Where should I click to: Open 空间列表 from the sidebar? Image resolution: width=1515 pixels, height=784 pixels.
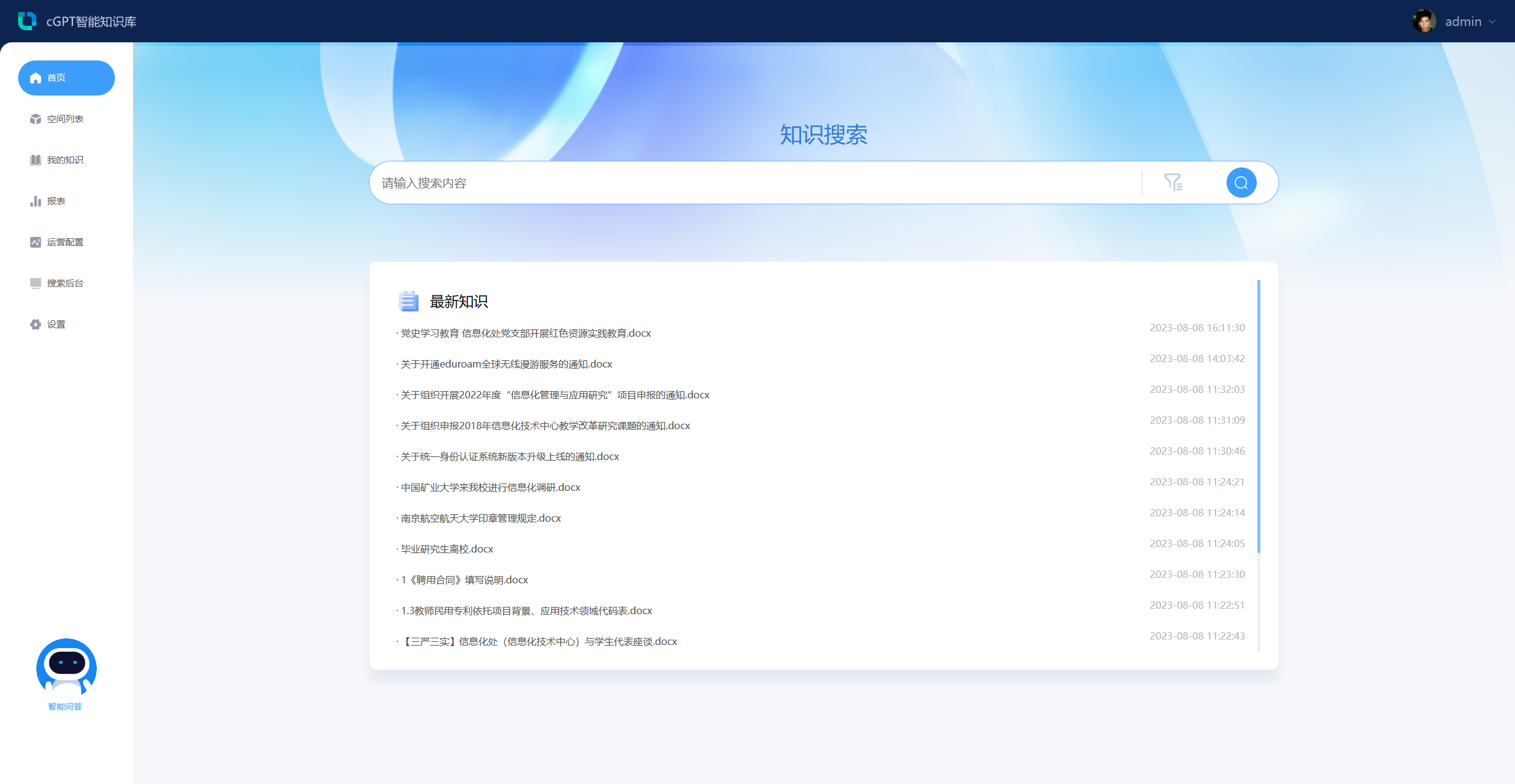point(65,119)
